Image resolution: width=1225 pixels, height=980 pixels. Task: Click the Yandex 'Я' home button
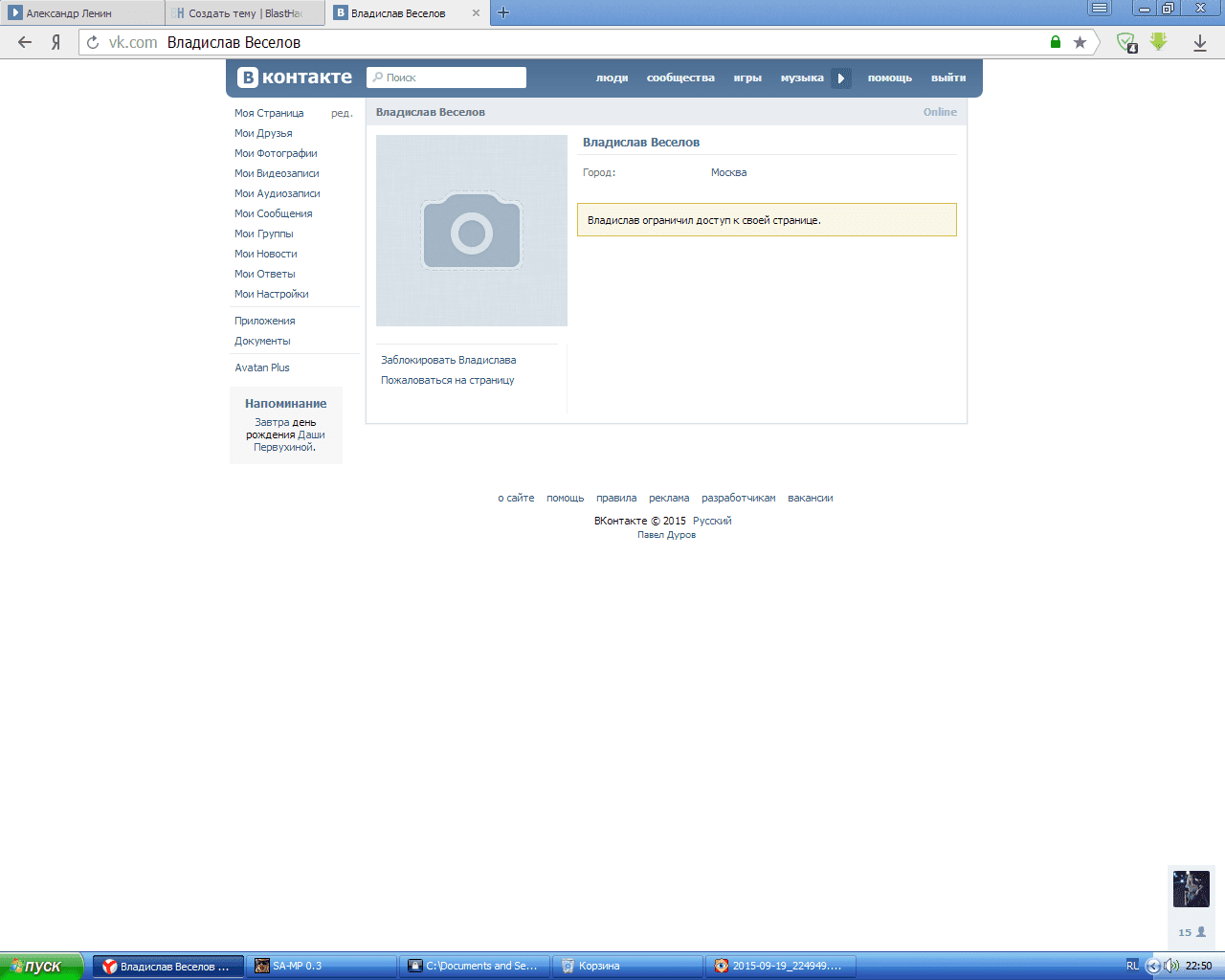coord(56,42)
